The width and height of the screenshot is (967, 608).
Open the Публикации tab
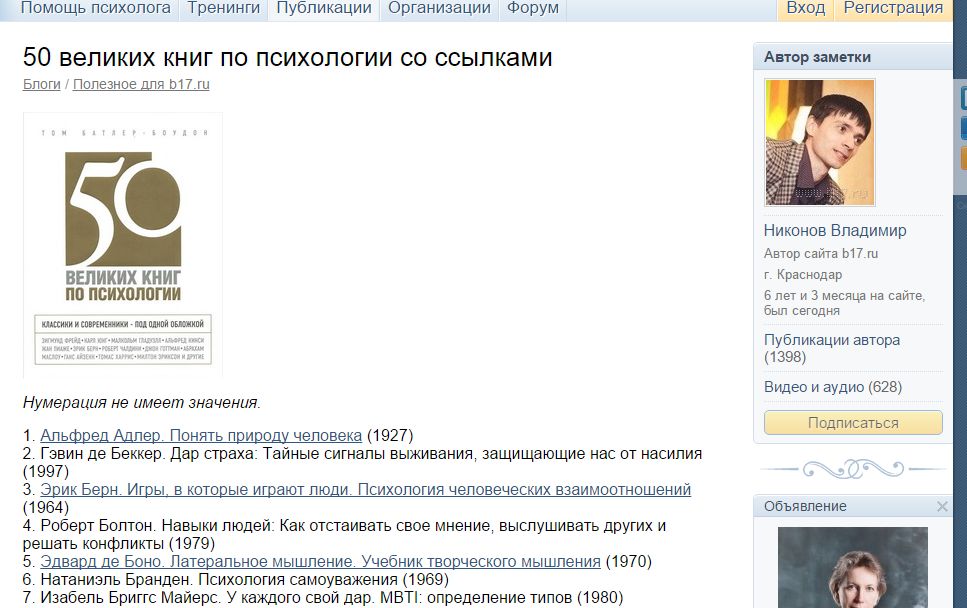(324, 8)
